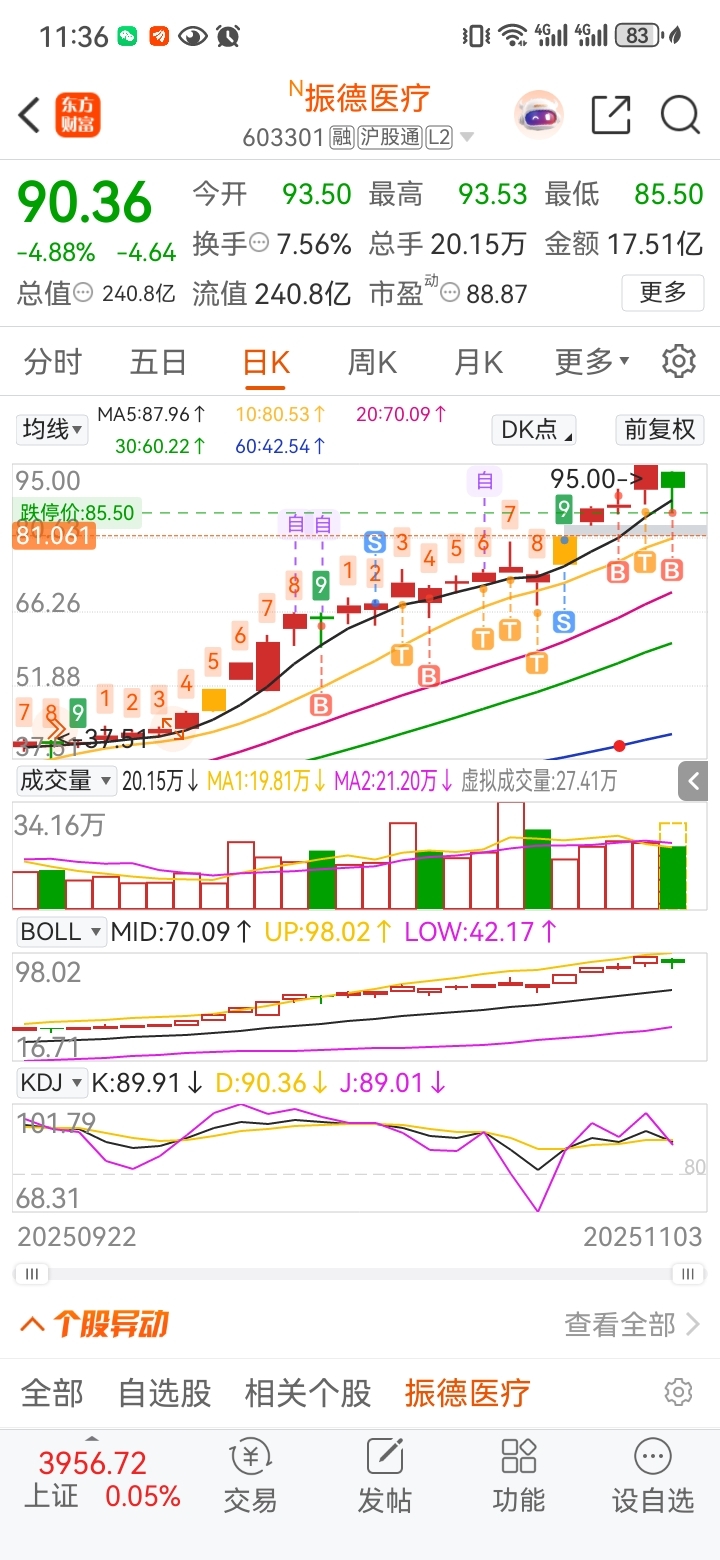The height and width of the screenshot is (1560, 720).
Task: Open the KDJ indicator dropdown
Action: click(51, 1082)
